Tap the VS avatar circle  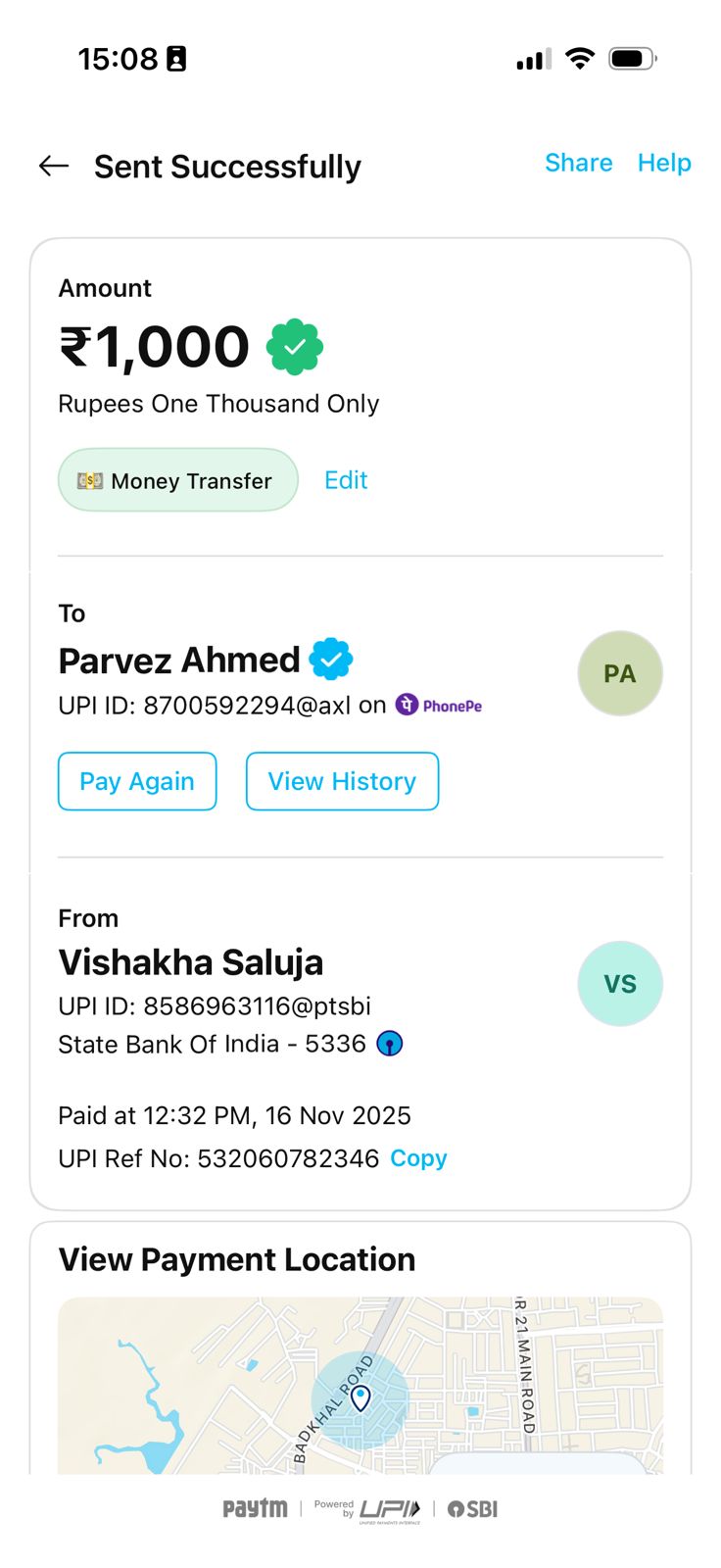[x=619, y=984]
